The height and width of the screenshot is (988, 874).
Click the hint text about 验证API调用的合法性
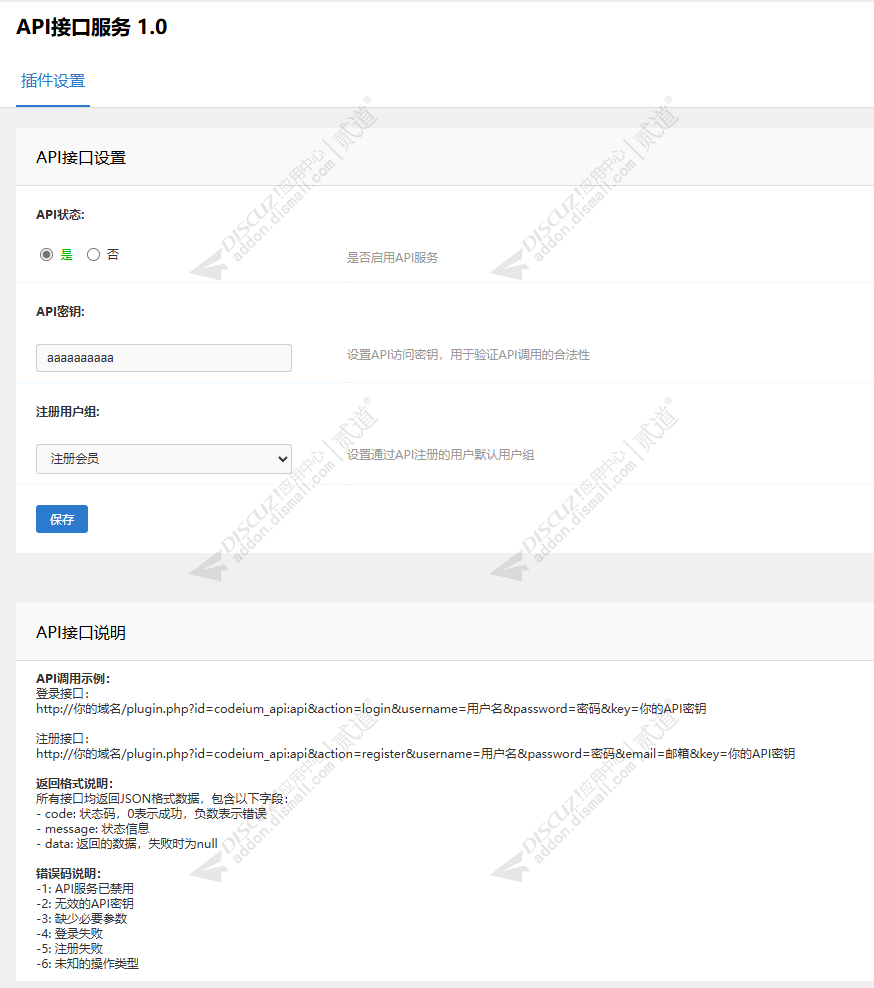coord(468,355)
